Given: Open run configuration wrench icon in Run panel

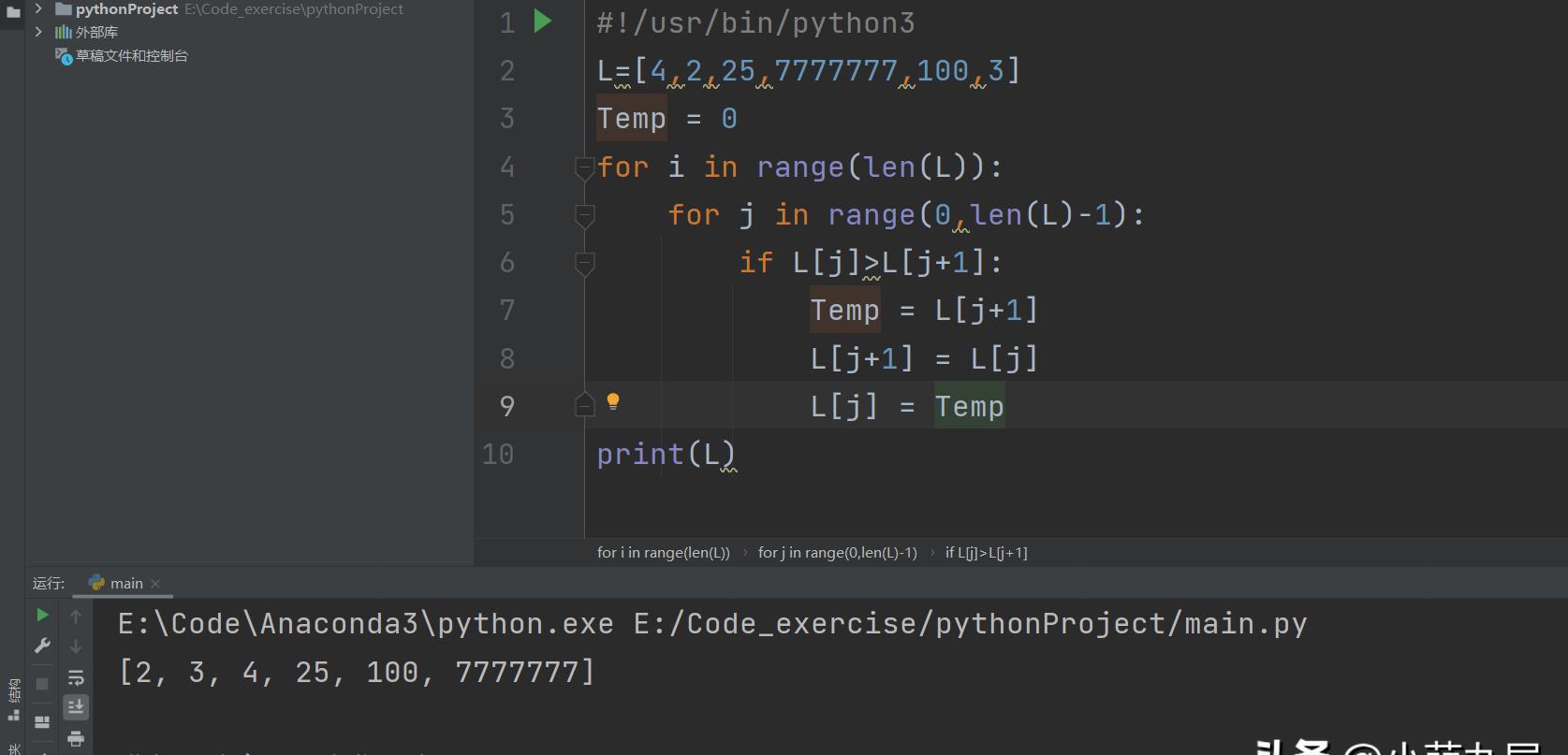Looking at the screenshot, I should (42, 646).
